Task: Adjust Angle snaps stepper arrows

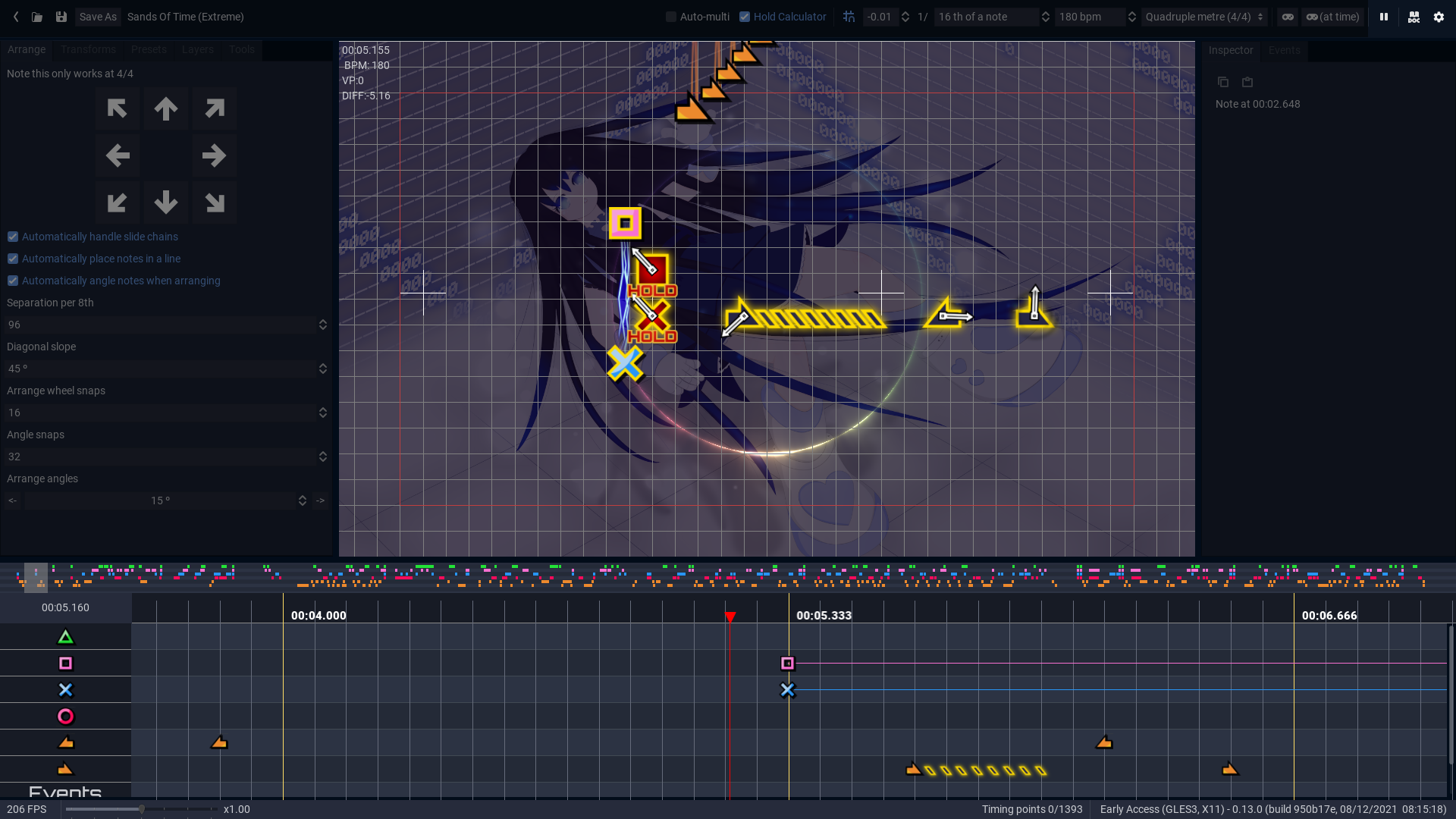Action: (x=323, y=457)
